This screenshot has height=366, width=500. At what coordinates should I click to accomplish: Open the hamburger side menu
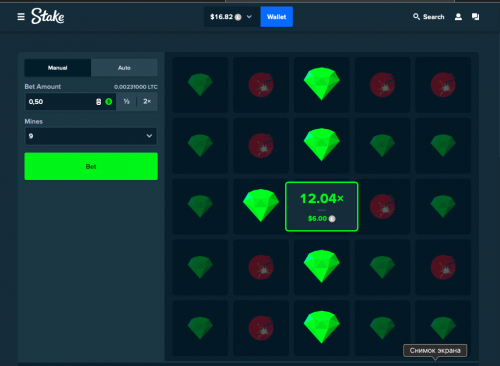click(x=21, y=17)
